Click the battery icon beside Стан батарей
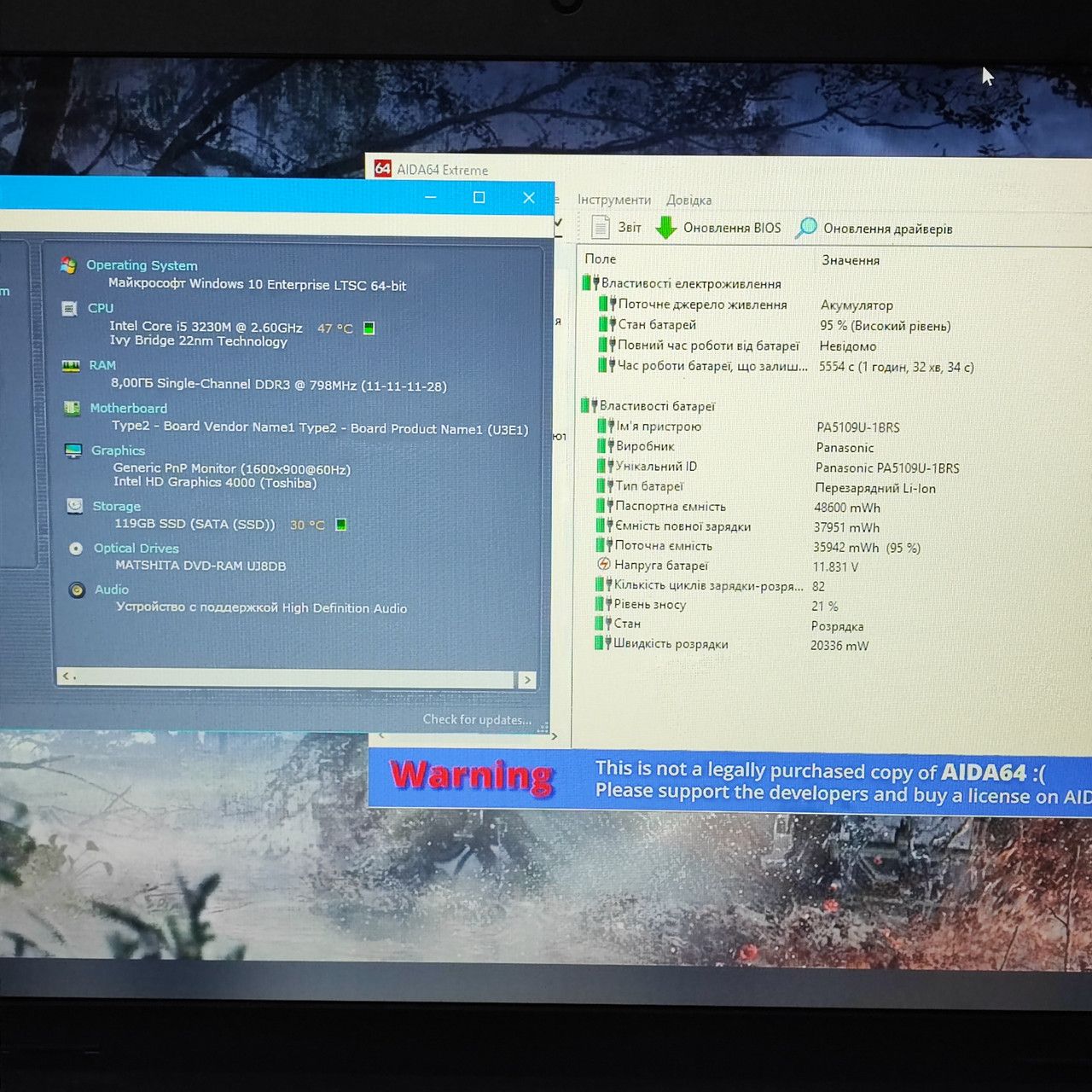The height and width of the screenshot is (1092, 1092). [x=607, y=324]
